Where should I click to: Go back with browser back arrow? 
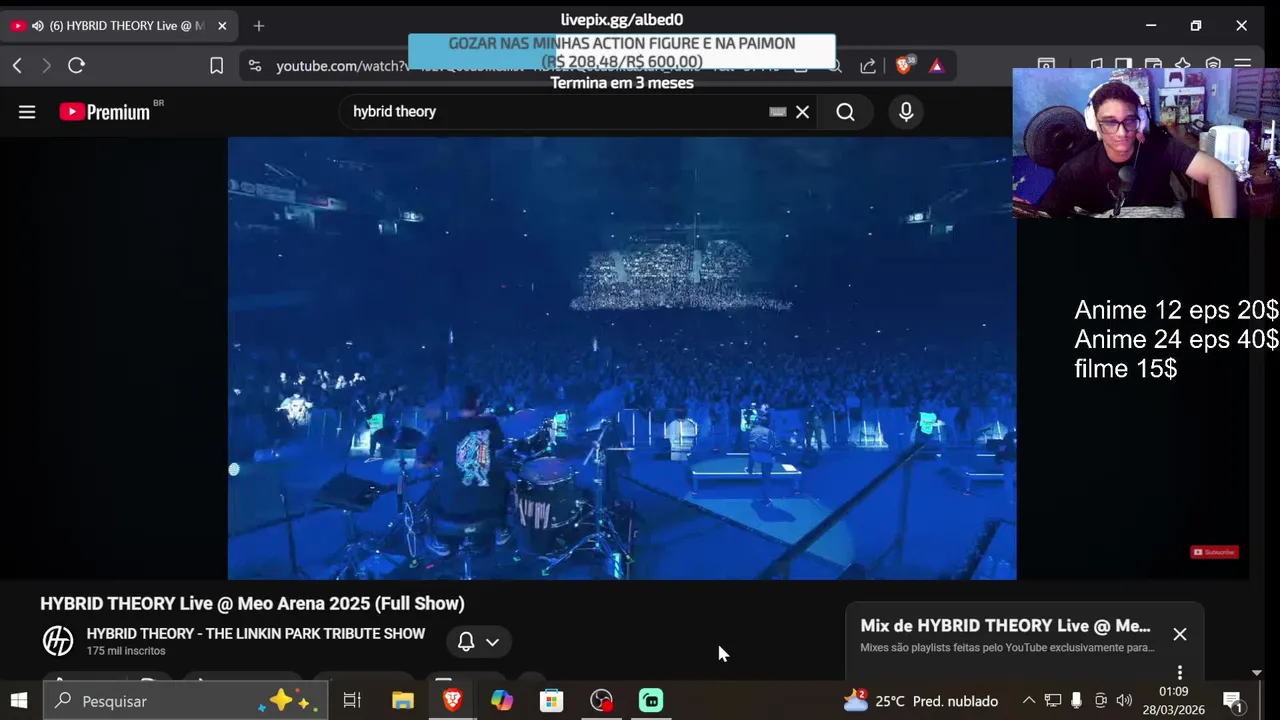pos(17,66)
